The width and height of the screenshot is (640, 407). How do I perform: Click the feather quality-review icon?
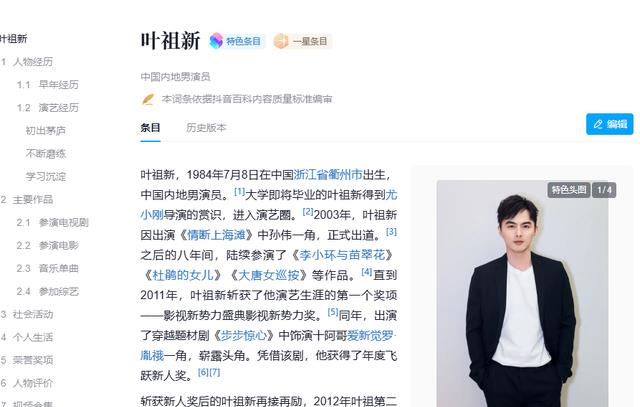coord(148,99)
